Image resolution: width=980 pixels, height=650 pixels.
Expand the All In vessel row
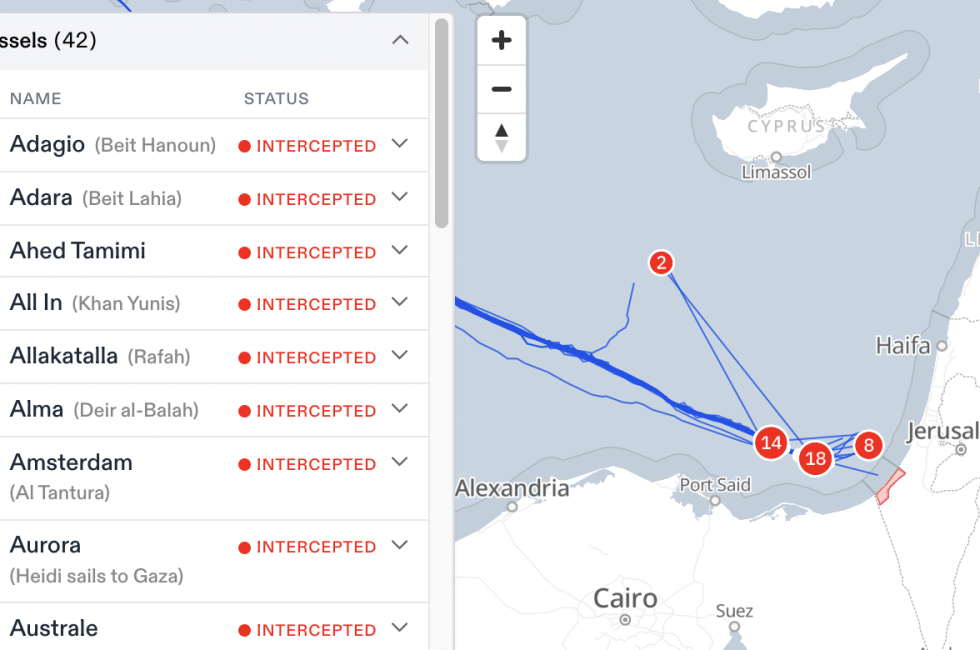pyautogui.click(x=400, y=302)
